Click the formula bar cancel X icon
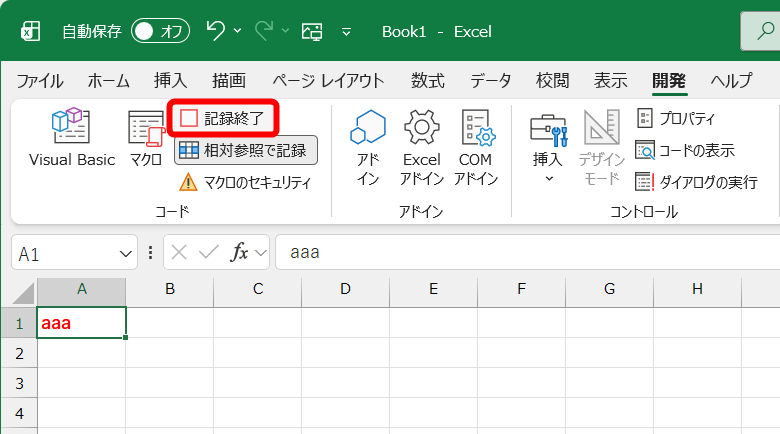This screenshot has height=434, width=780. tap(179, 252)
